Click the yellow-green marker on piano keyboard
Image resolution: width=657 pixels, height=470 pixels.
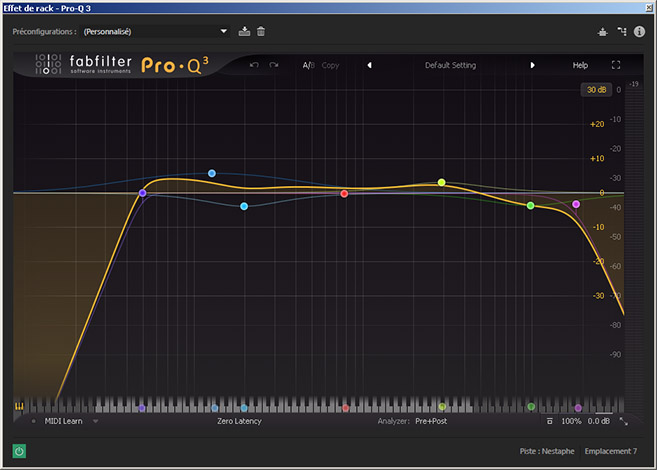coord(442,407)
